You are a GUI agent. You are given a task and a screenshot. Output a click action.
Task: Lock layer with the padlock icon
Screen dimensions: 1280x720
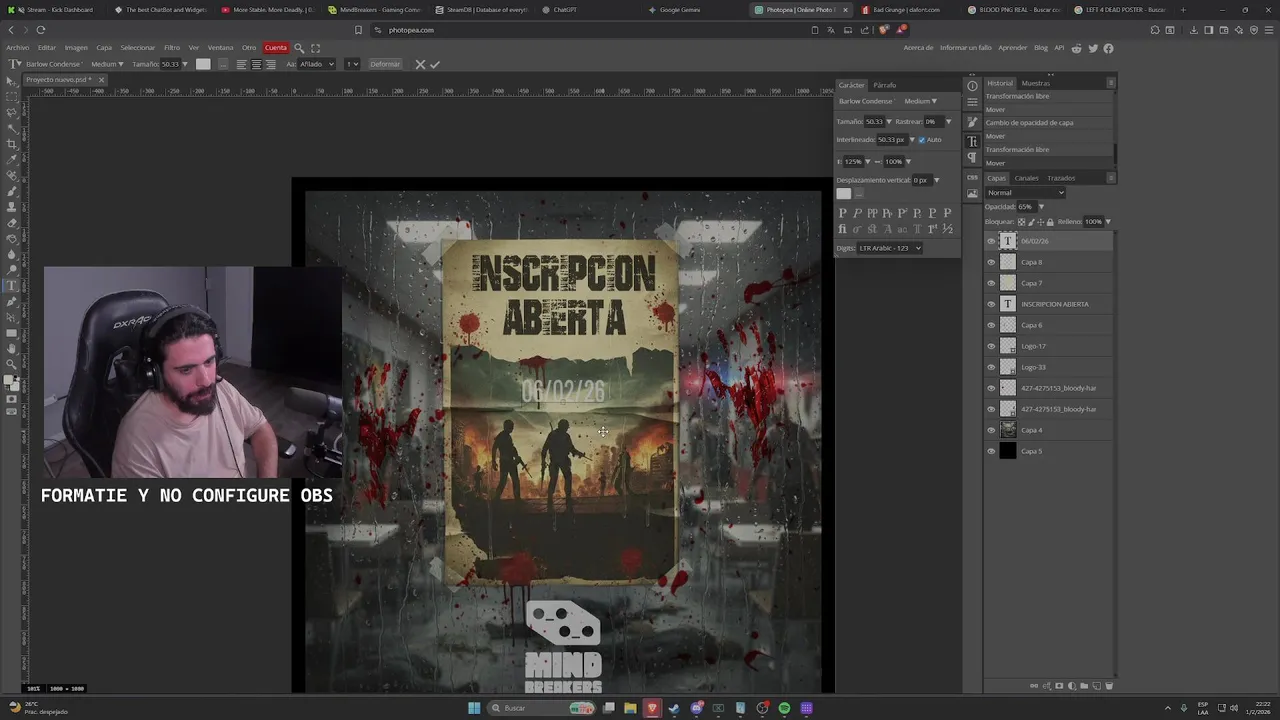point(1050,221)
